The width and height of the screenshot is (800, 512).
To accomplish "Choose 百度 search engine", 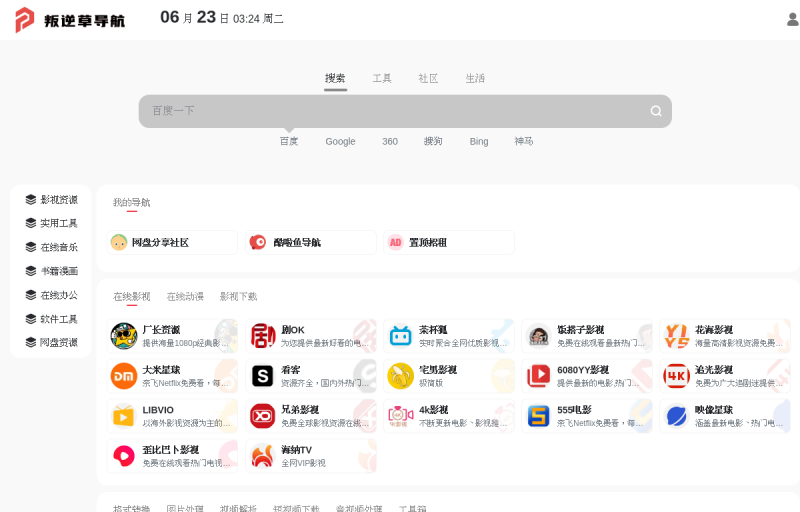I will [289, 141].
